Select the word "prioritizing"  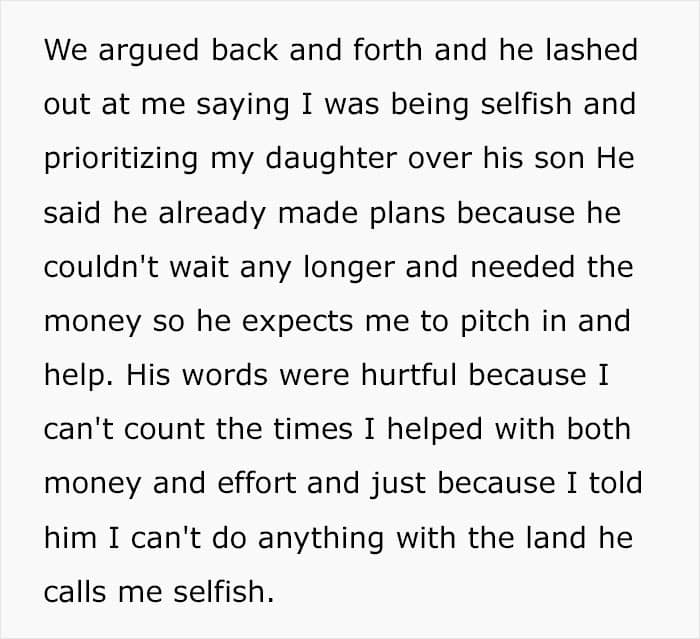click(121, 159)
